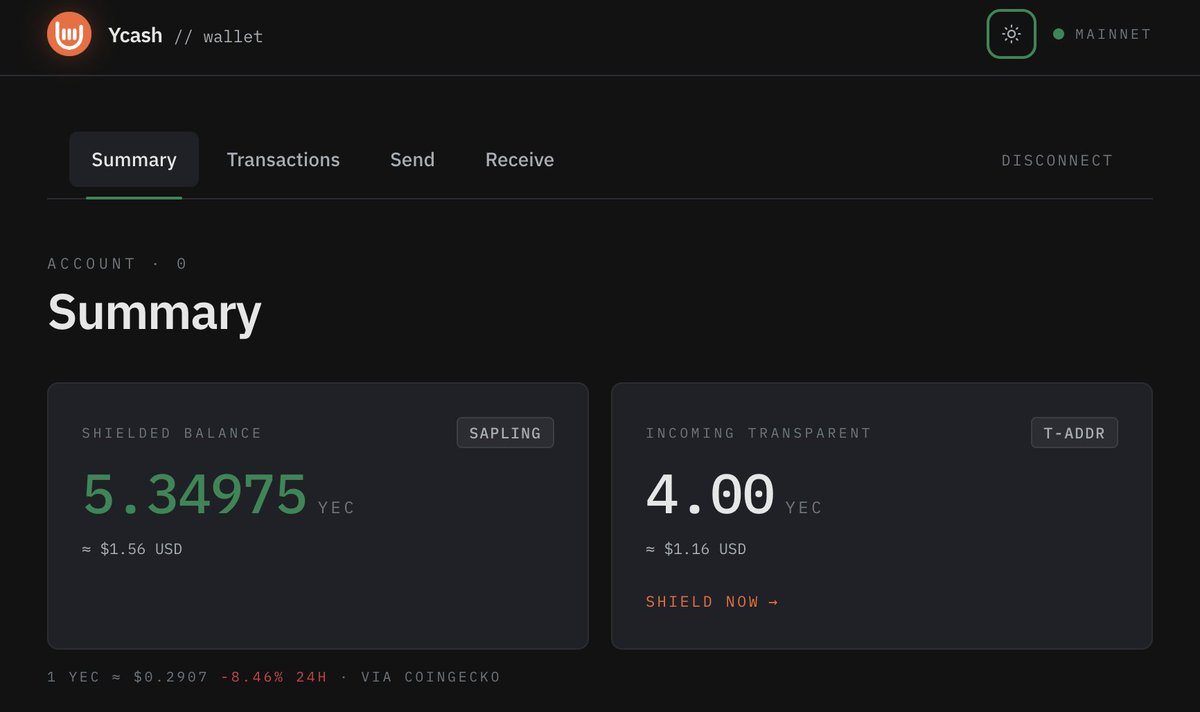Viewport: 1200px width, 712px height.
Task: Click the Summary page heading
Action: [155, 312]
